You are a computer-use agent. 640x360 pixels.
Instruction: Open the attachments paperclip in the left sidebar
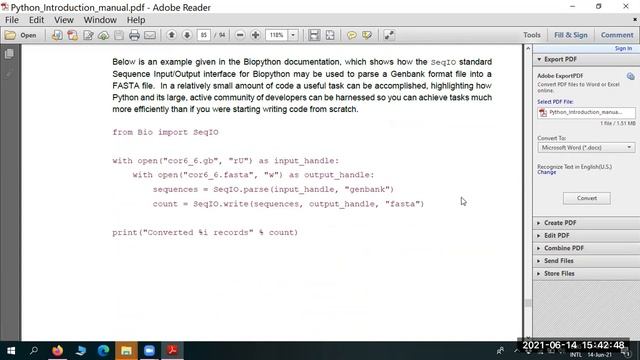point(9,74)
